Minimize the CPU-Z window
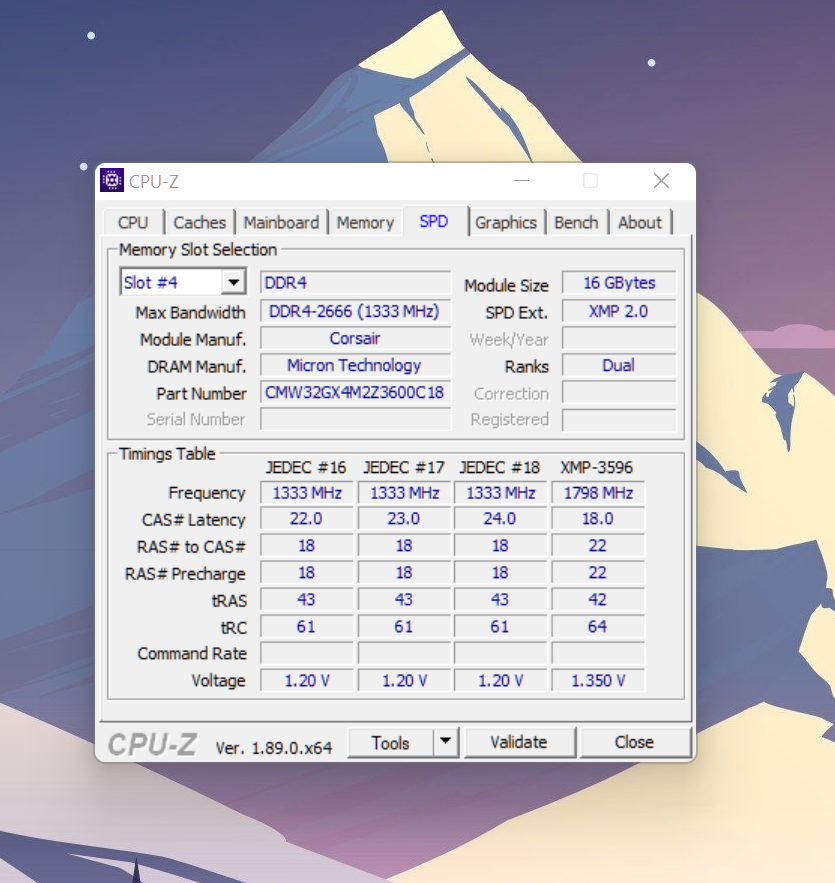This screenshot has height=883, width=835. [521, 181]
